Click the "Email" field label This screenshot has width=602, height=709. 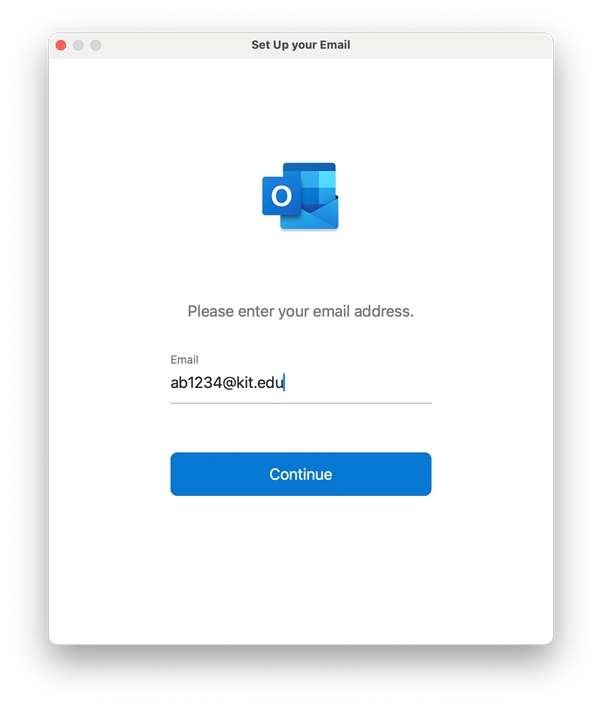point(184,360)
